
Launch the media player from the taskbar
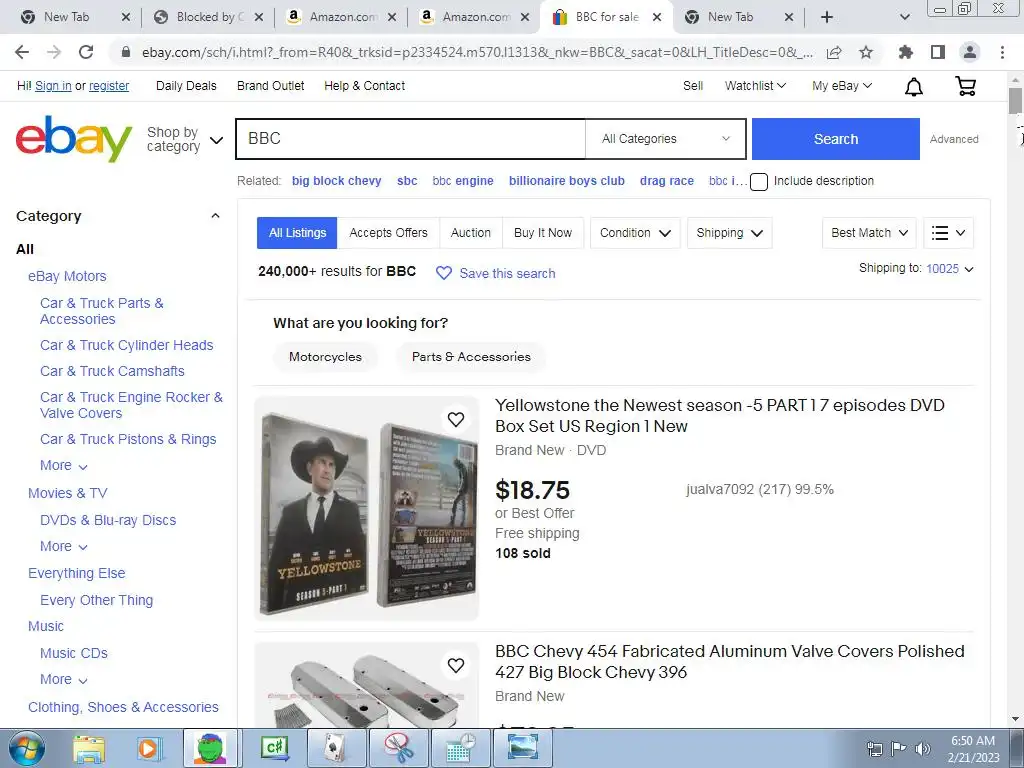149,748
